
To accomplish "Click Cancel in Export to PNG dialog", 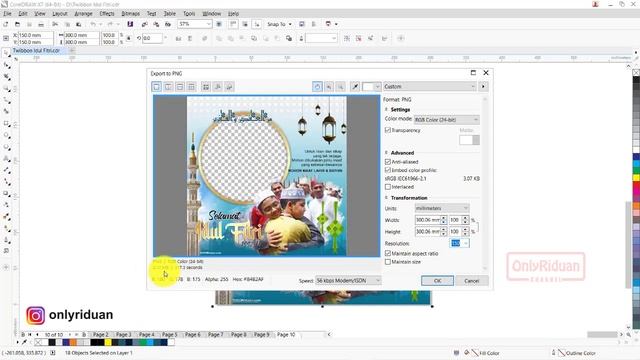I will coord(471,281).
